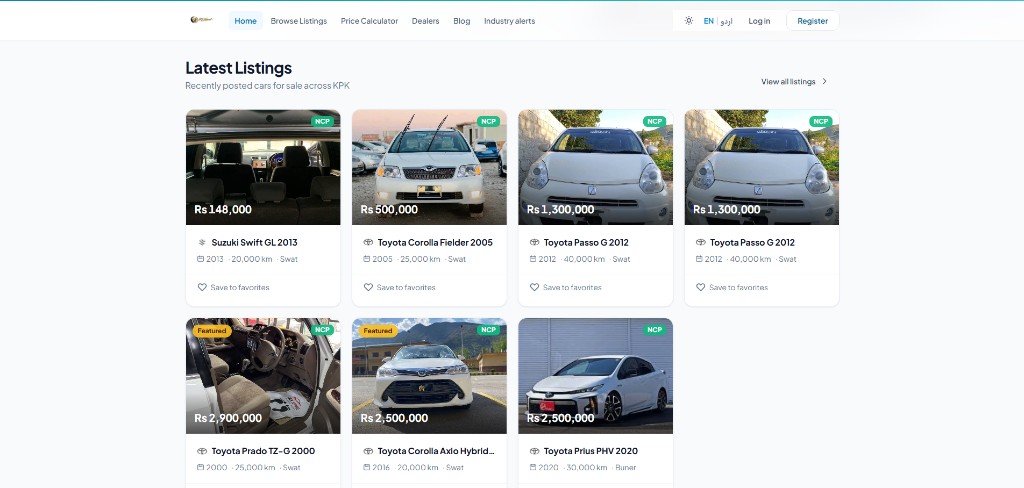Open View all listings link
Image resolution: width=1024 pixels, height=488 pixels.
click(788, 82)
